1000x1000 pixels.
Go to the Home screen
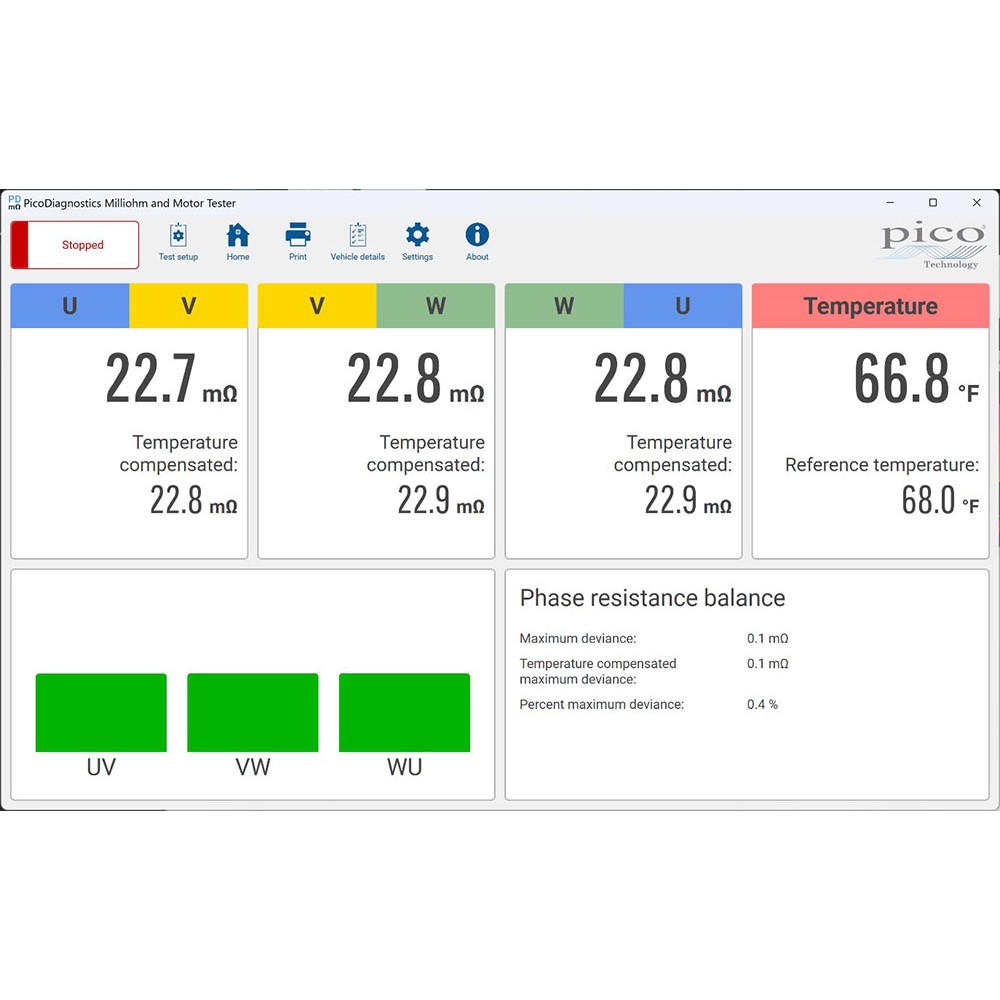click(238, 242)
